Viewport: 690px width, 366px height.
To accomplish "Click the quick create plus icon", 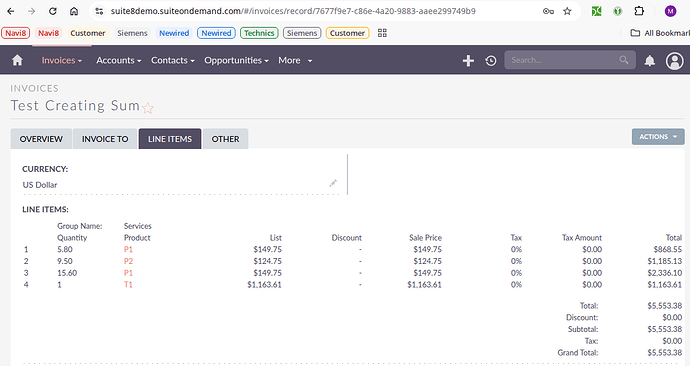I will point(468,60).
